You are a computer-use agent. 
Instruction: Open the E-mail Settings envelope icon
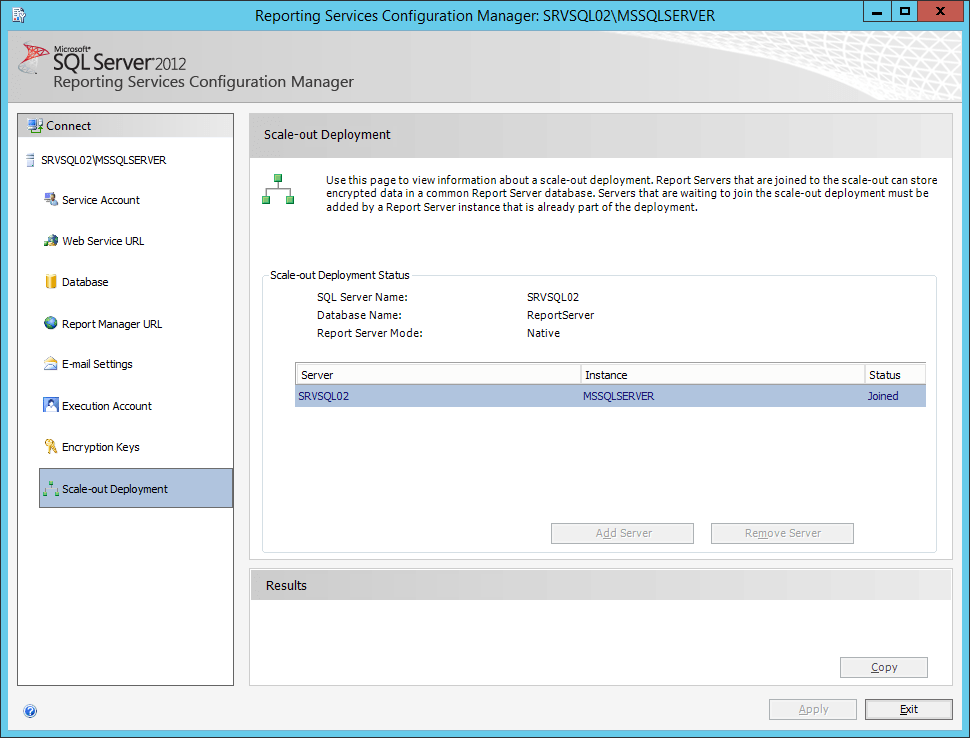52,363
